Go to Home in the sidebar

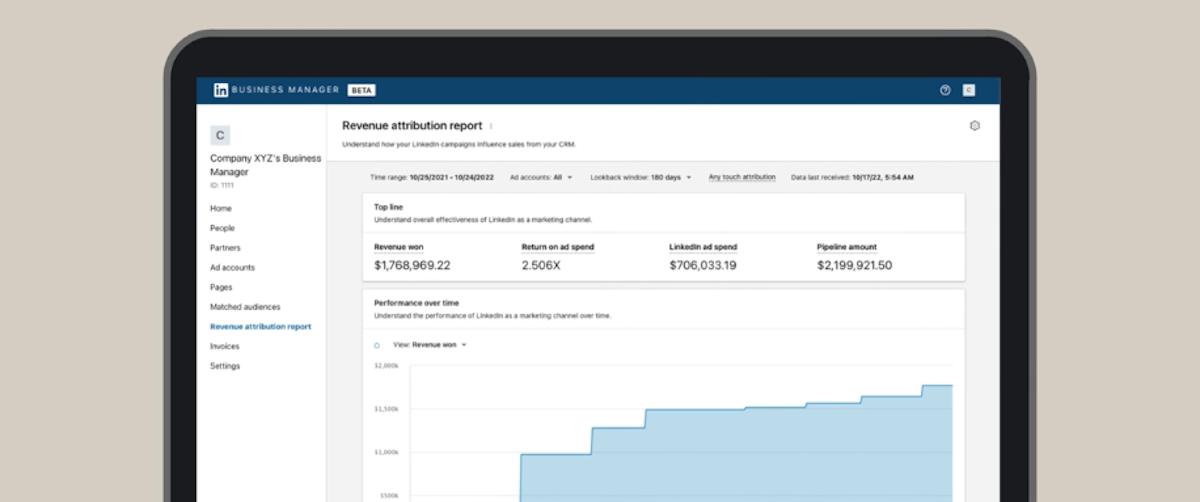click(x=220, y=208)
